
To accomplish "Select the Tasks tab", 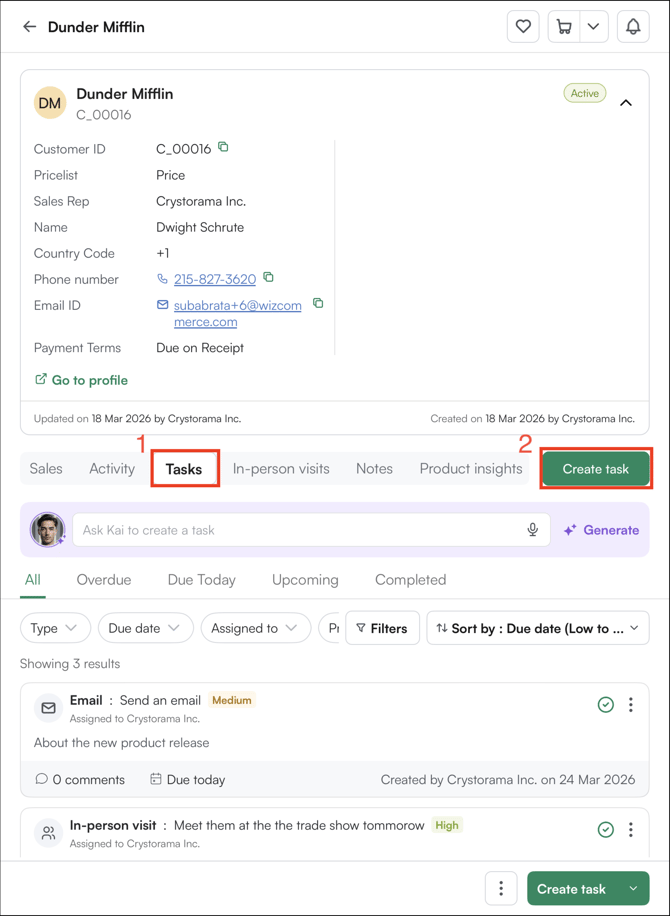I will tap(184, 469).
